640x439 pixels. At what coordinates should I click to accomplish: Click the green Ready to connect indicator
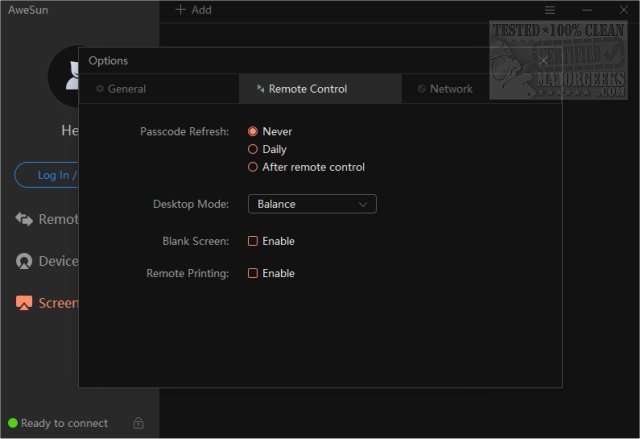coord(13,423)
